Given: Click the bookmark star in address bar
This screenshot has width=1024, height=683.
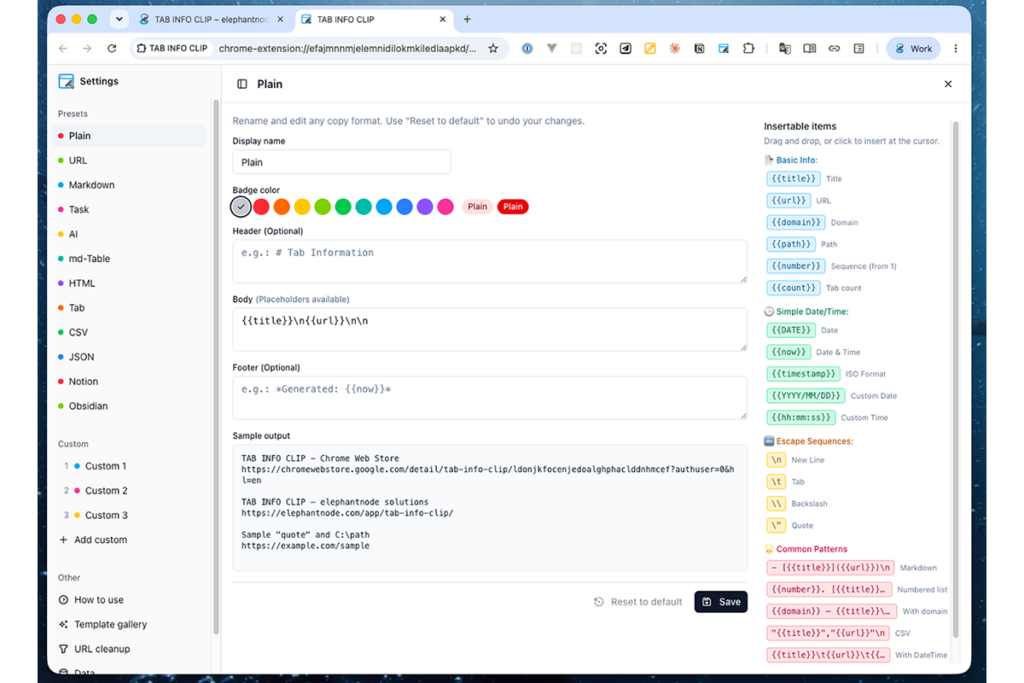Looking at the screenshot, I should click(x=493, y=48).
